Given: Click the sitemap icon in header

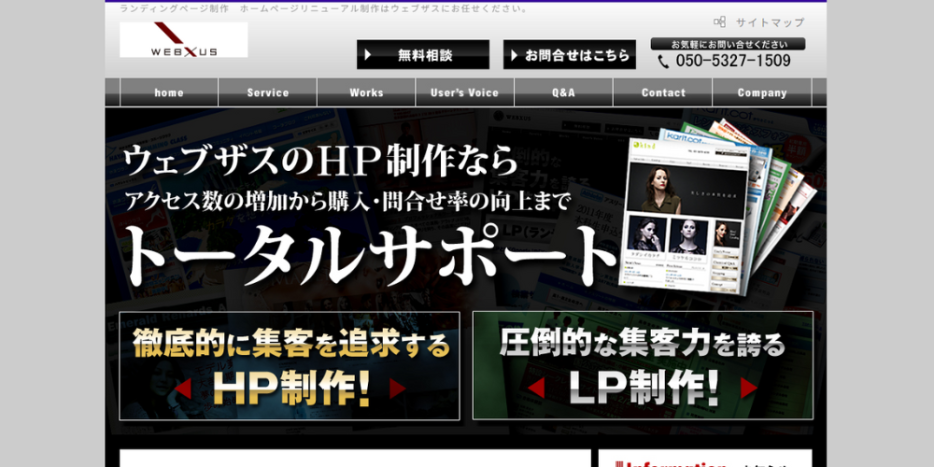Looking at the screenshot, I should pyautogui.click(x=719, y=22).
